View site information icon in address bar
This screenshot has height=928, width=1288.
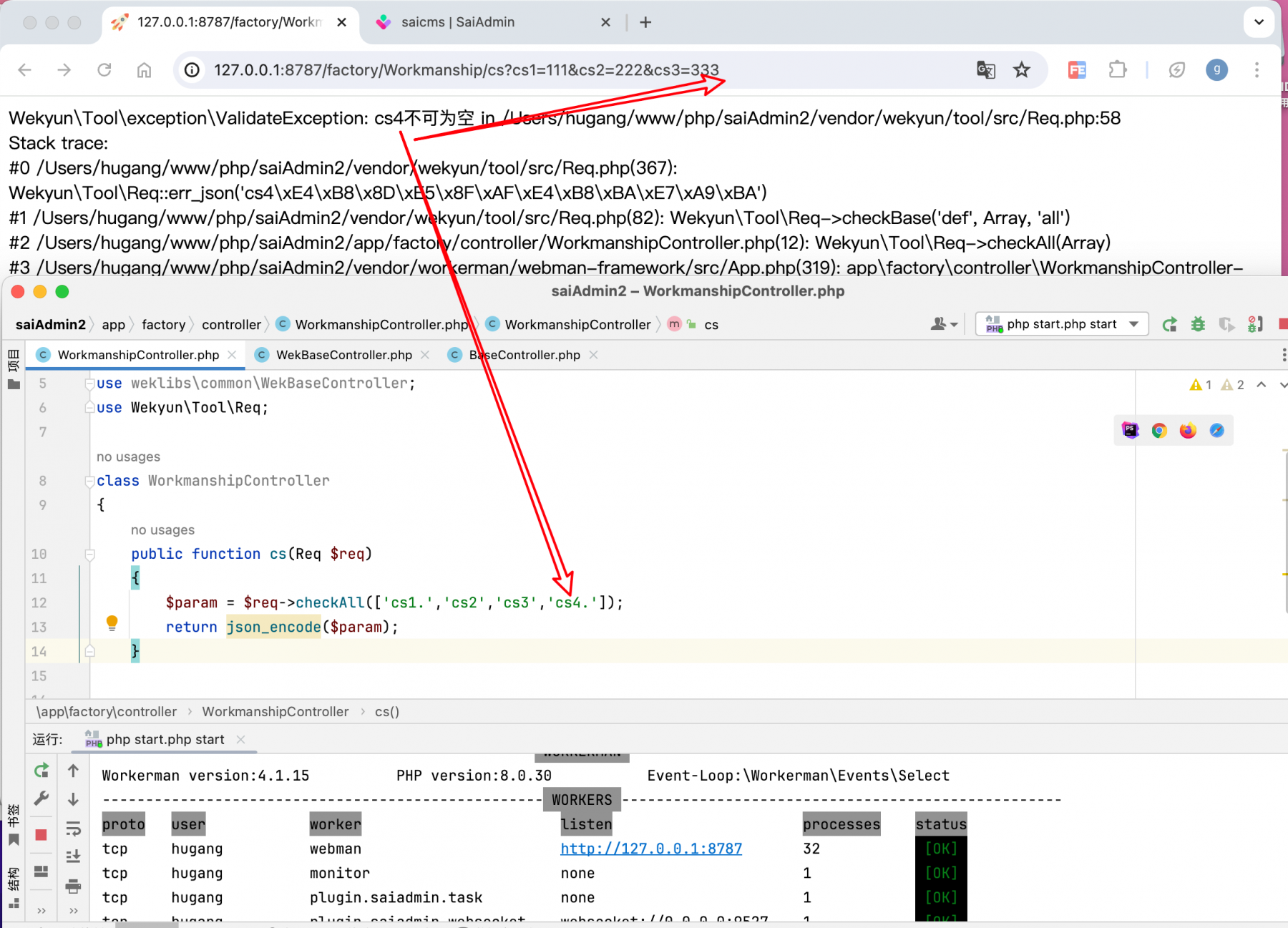coord(192,69)
